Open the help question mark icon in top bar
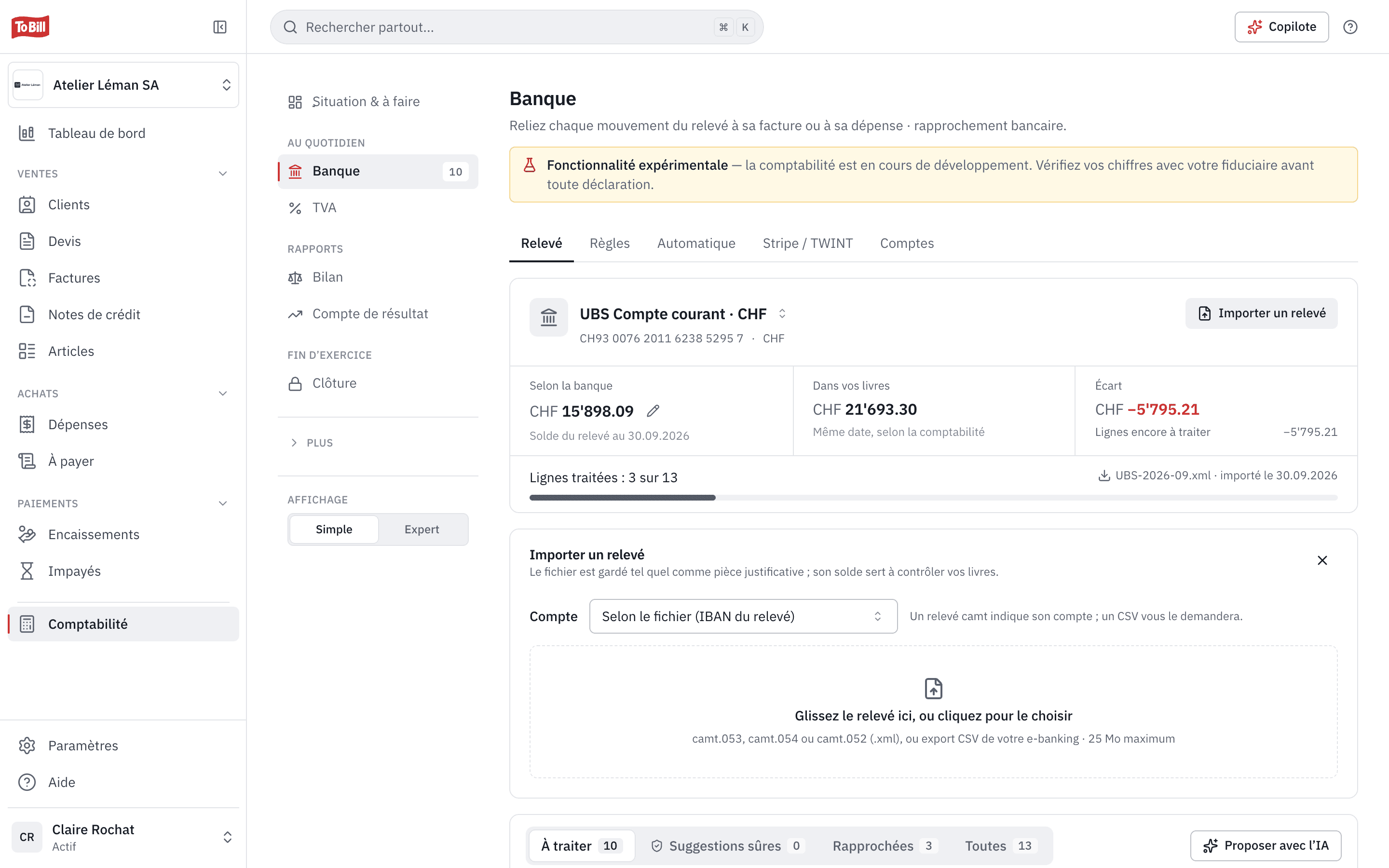1389x868 pixels. click(1350, 27)
